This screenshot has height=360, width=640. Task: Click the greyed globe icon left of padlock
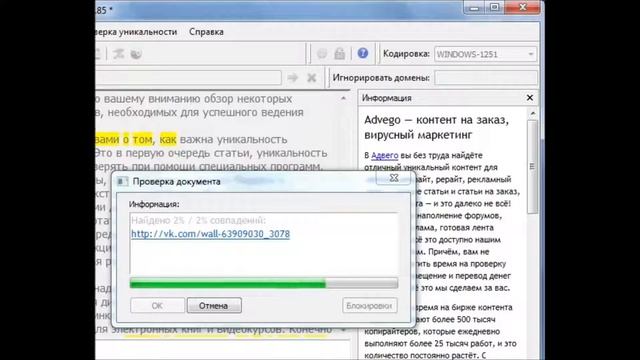tap(322, 53)
